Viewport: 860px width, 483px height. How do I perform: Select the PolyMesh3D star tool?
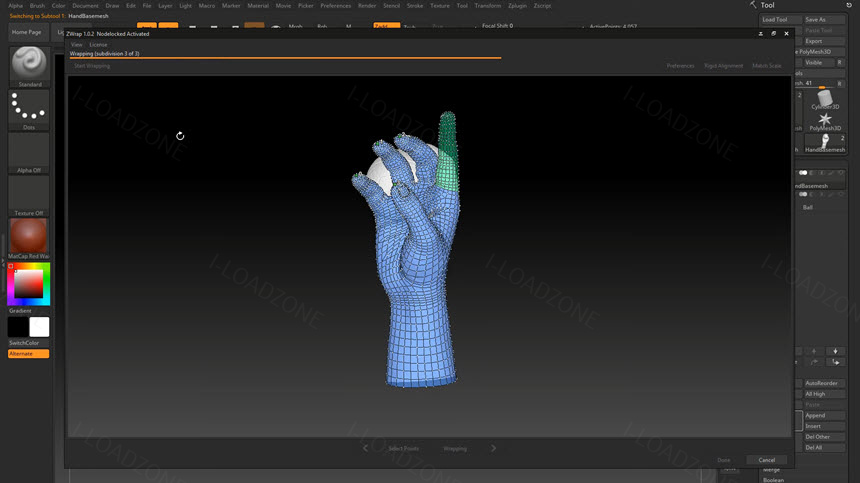tap(825, 122)
